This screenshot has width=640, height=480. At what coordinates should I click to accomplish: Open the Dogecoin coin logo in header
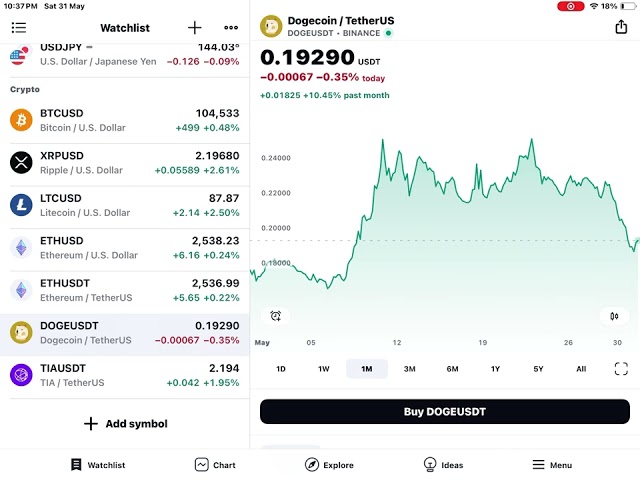(270, 26)
